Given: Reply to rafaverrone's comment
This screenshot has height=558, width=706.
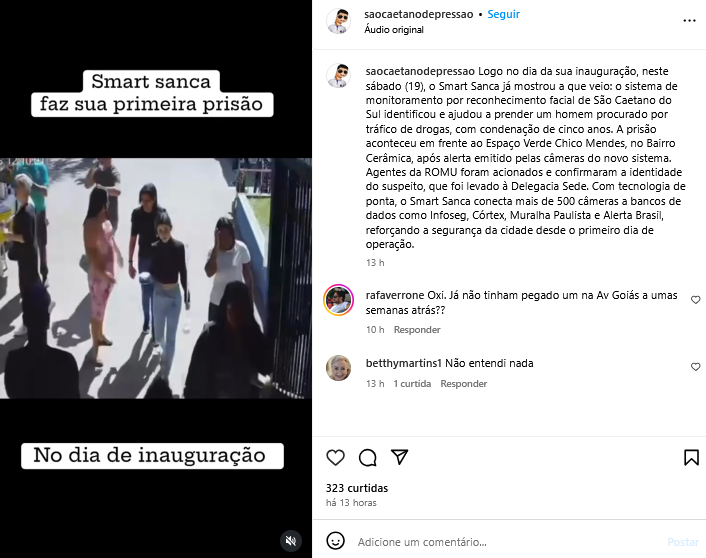Looking at the screenshot, I should [x=417, y=330].
